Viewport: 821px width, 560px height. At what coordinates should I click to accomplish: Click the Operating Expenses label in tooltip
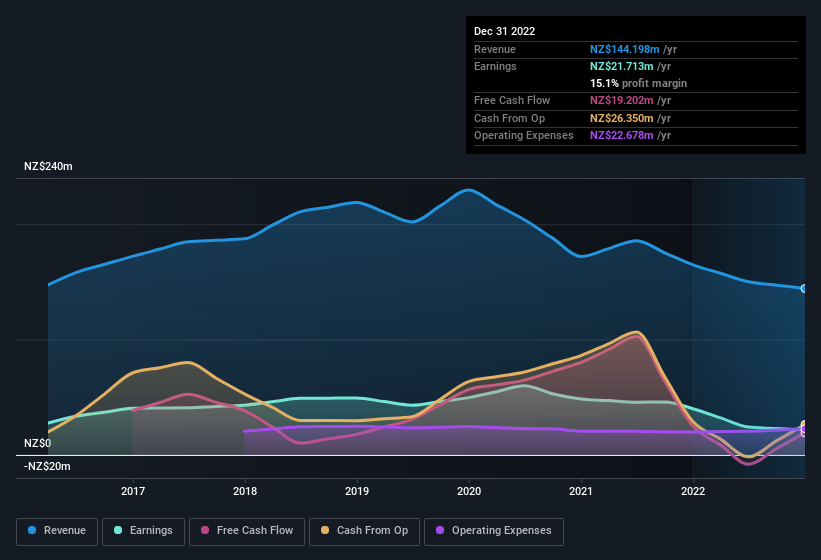click(x=524, y=136)
